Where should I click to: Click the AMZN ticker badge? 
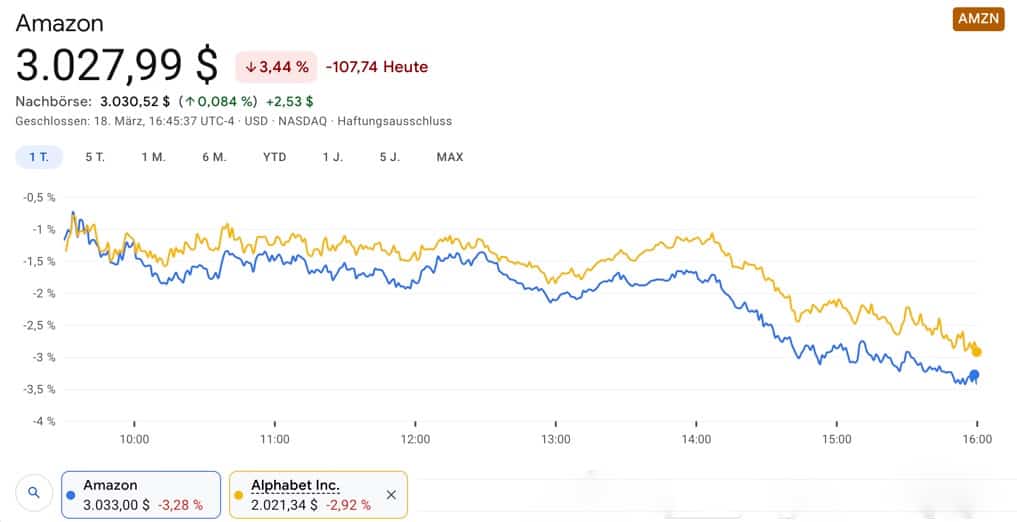(978, 19)
